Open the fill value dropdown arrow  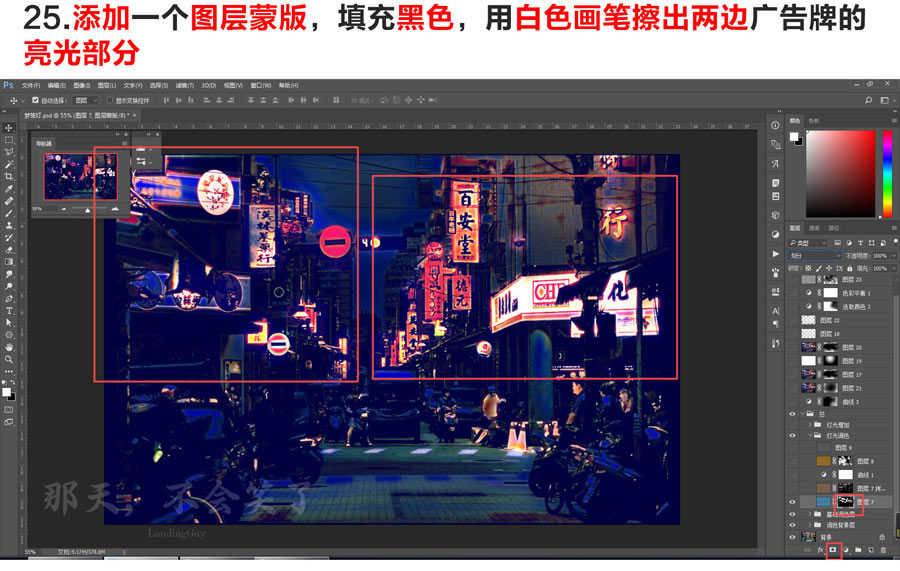894,268
